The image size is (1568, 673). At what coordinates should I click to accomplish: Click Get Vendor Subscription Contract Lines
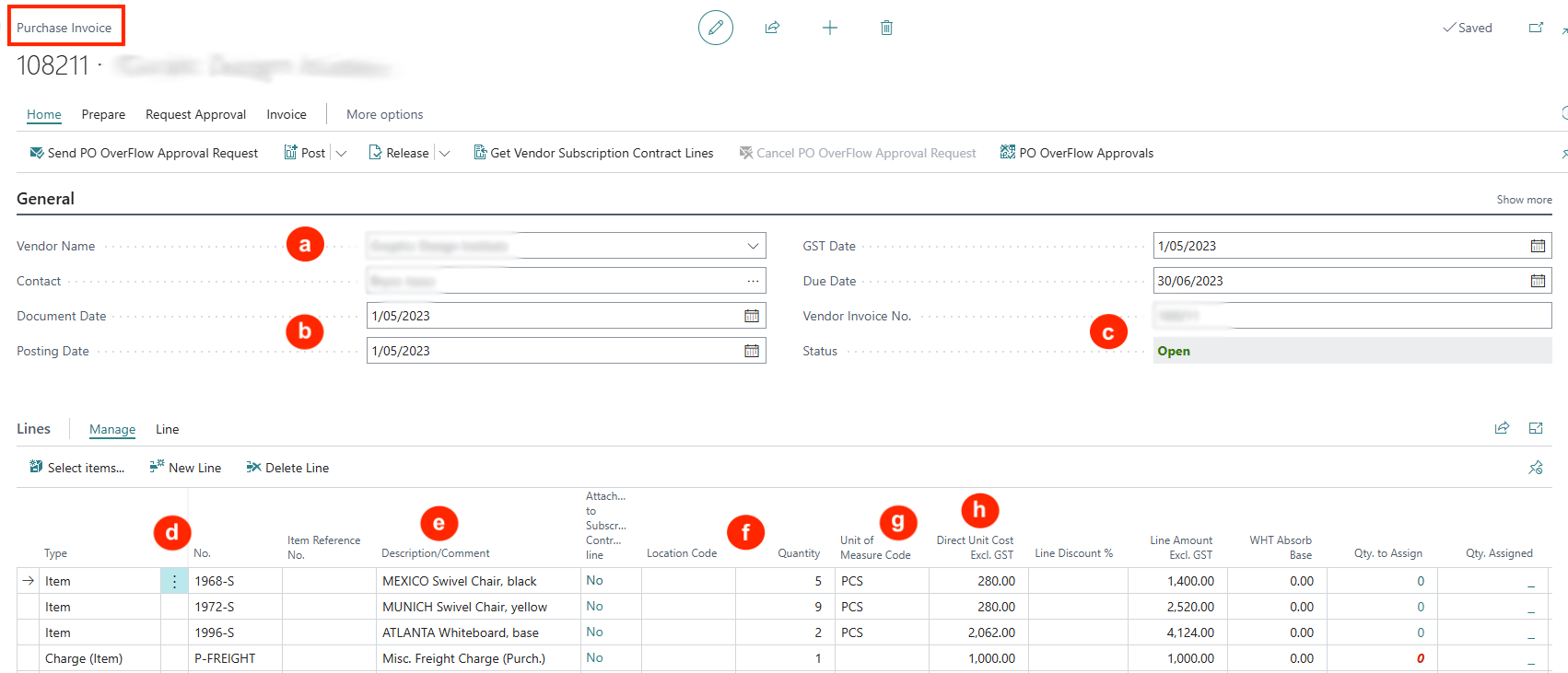pyautogui.click(x=593, y=153)
